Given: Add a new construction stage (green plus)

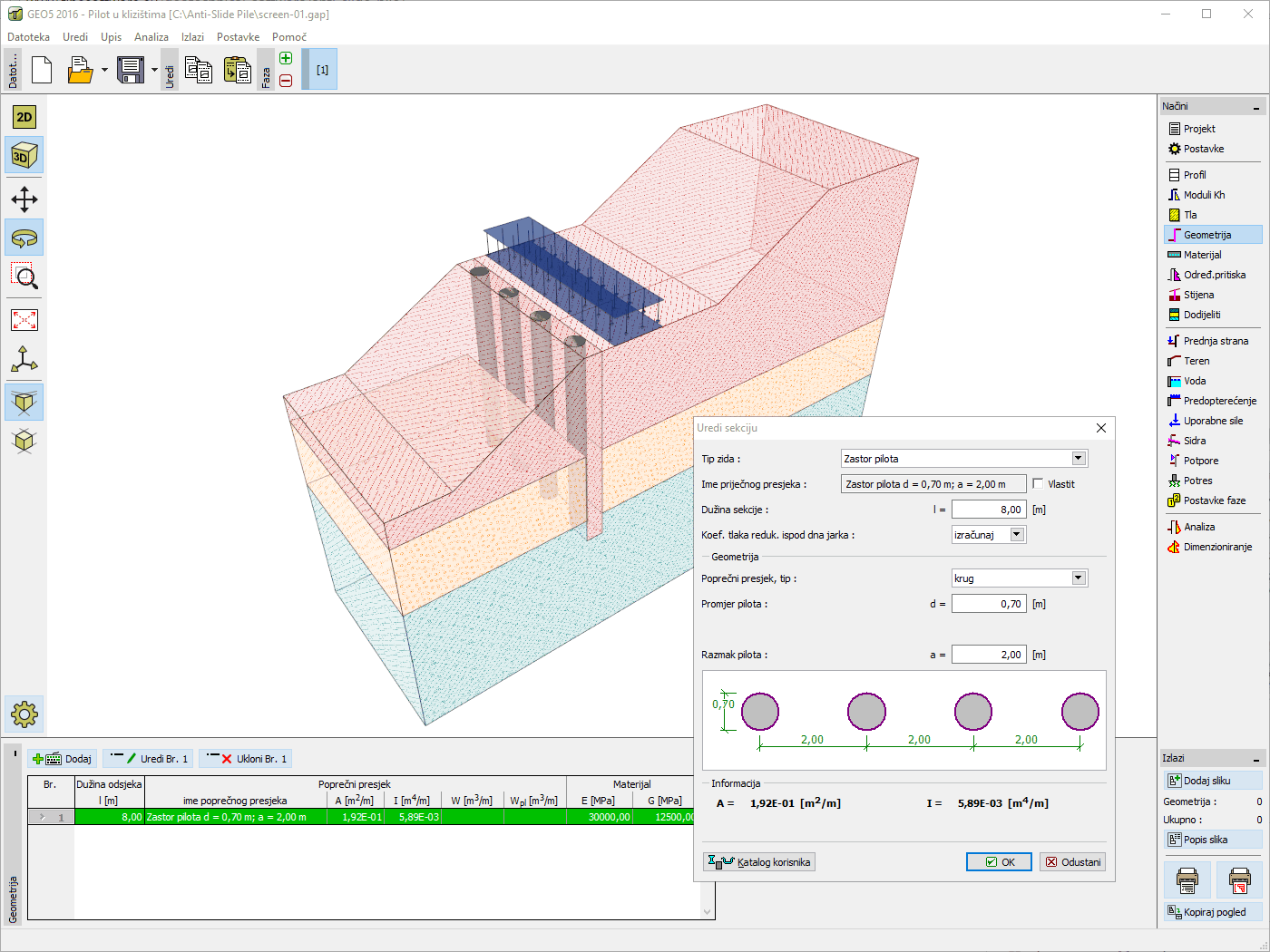Looking at the screenshot, I should click(286, 59).
